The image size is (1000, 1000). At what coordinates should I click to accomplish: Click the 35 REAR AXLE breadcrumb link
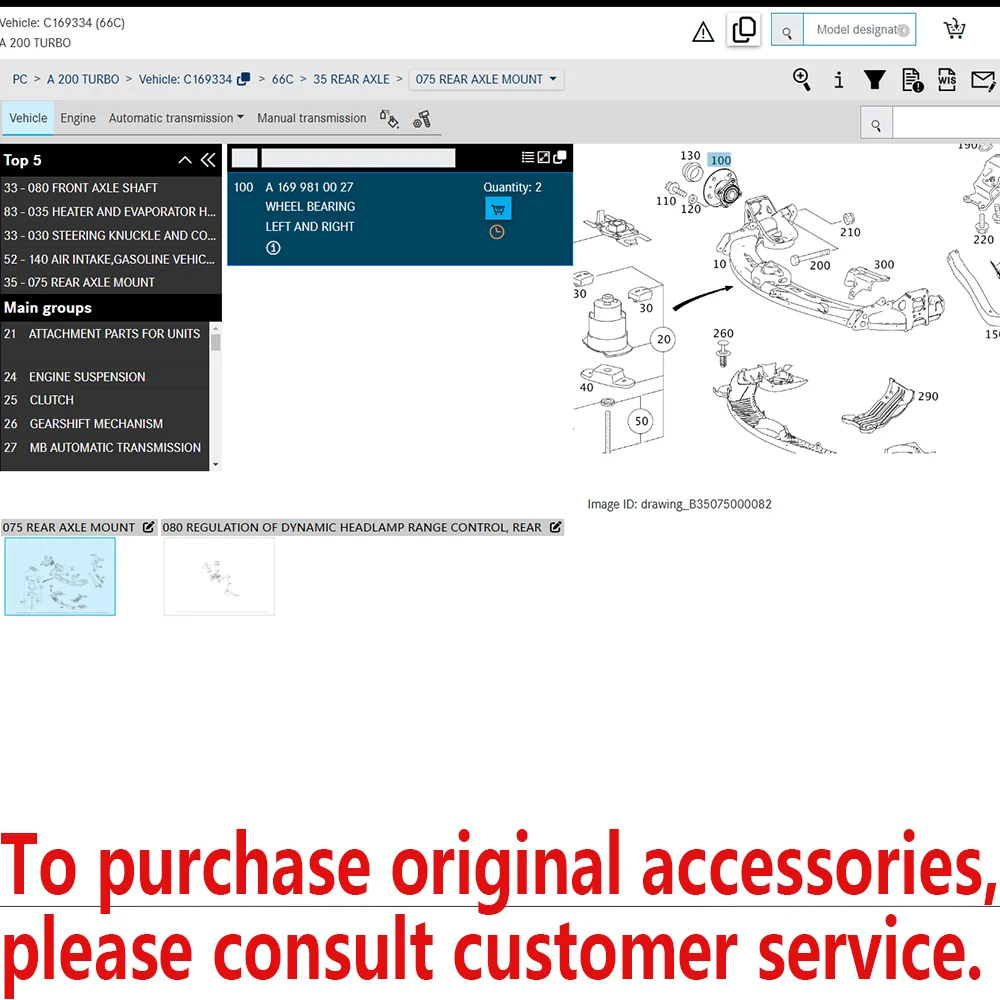(351, 79)
